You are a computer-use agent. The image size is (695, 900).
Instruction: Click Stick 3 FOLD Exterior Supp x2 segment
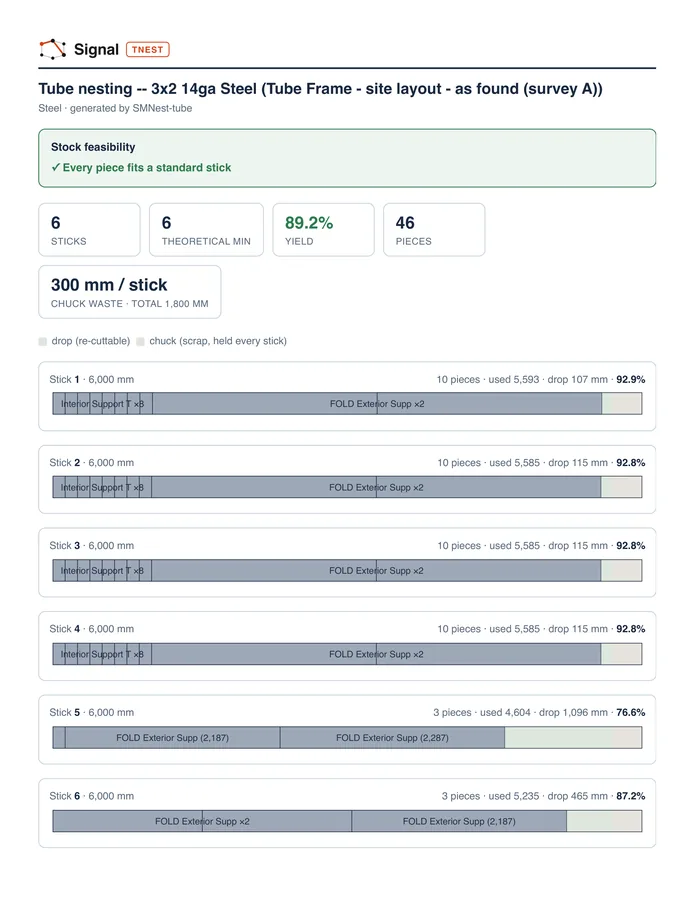(x=376, y=571)
